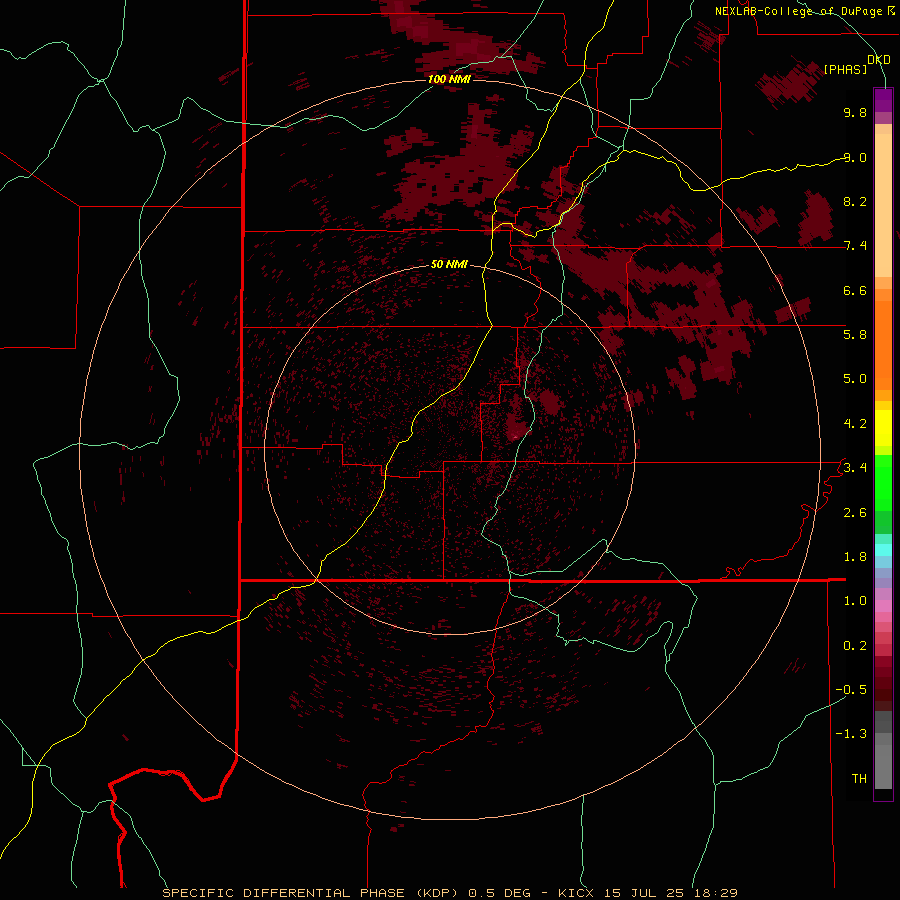The height and width of the screenshot is (900, 900).
Task: Click the 0.5 DEG elevation text
Action: click(500, 893)
